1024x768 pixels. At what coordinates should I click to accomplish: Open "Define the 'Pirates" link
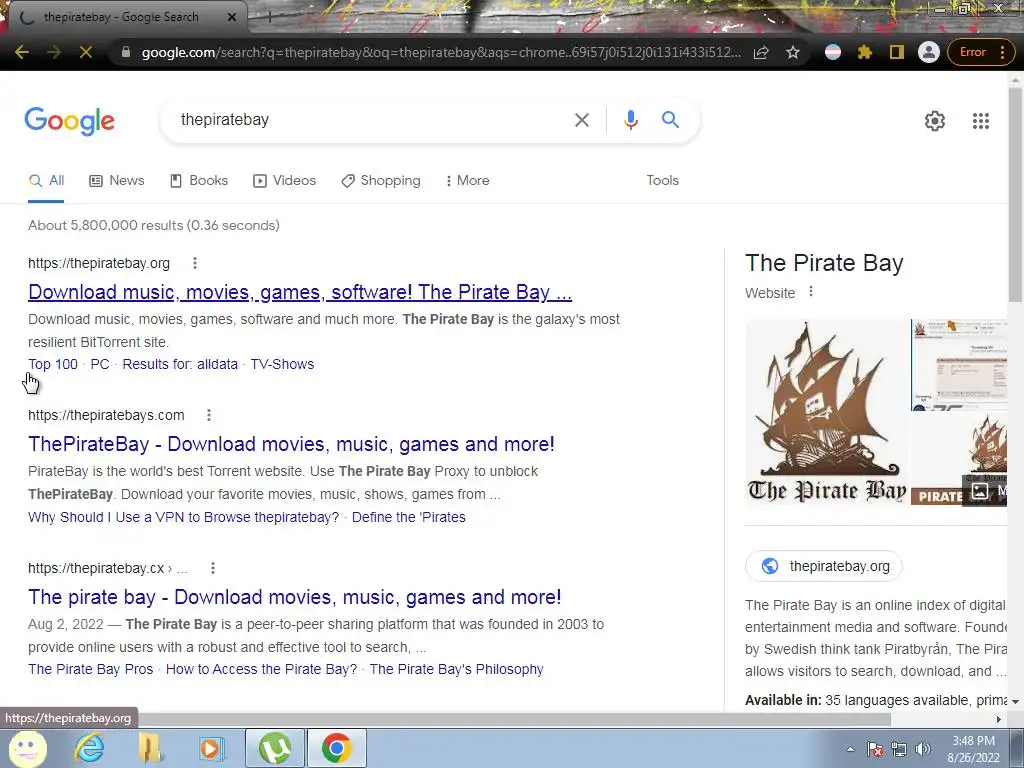(x=409, y=517)
